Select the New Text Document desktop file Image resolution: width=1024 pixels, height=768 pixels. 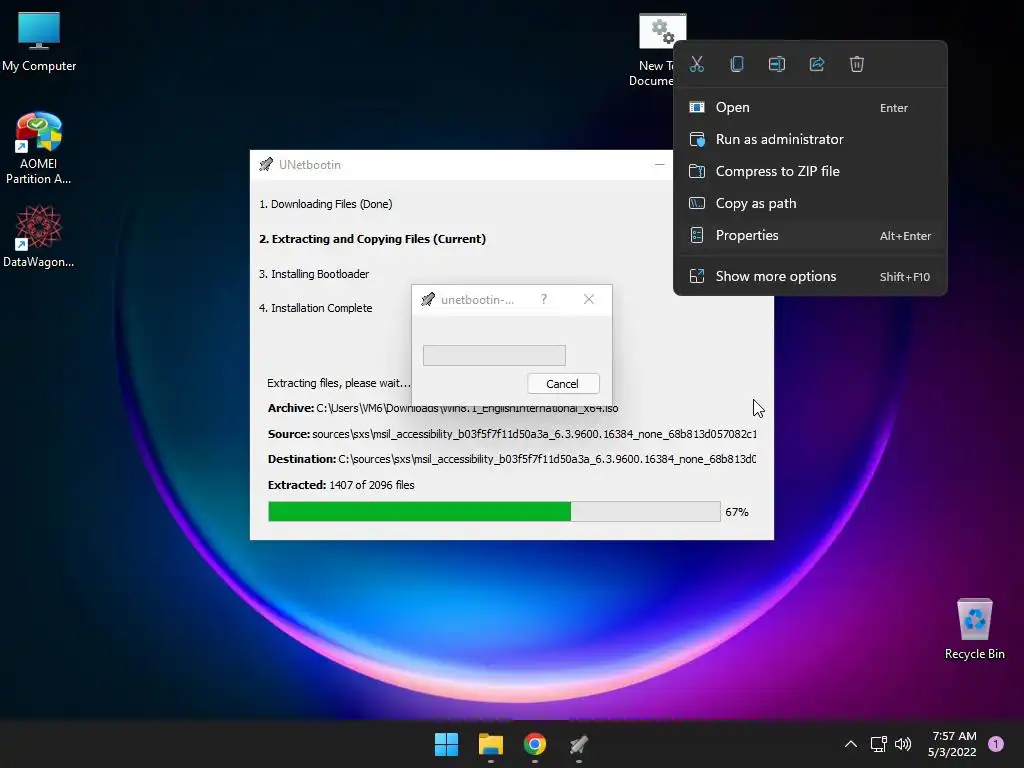tap(655, 50)
